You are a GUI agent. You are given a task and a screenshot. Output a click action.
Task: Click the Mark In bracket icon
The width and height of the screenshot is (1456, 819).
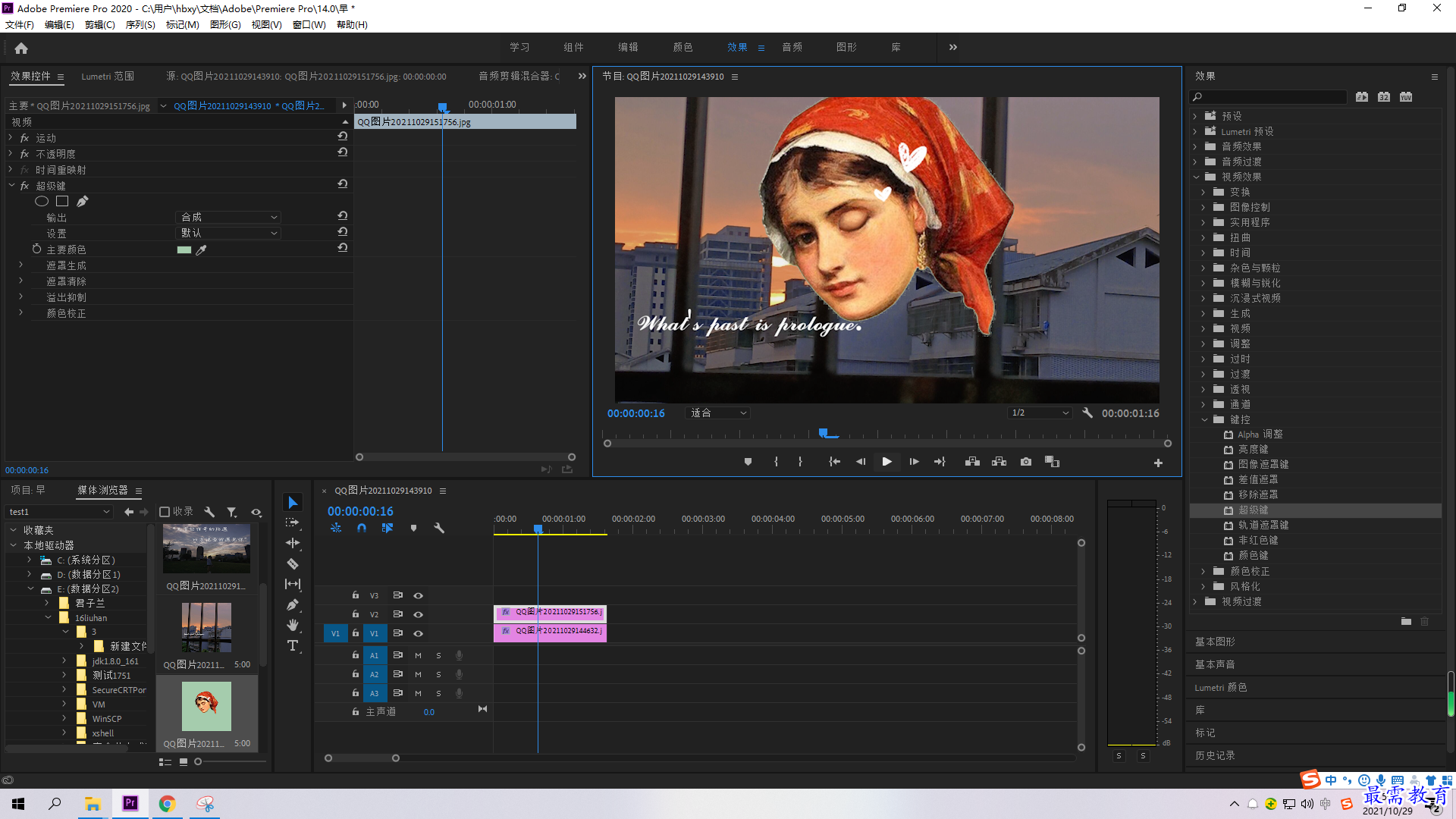pyautogui.click(x=776, y=462)
